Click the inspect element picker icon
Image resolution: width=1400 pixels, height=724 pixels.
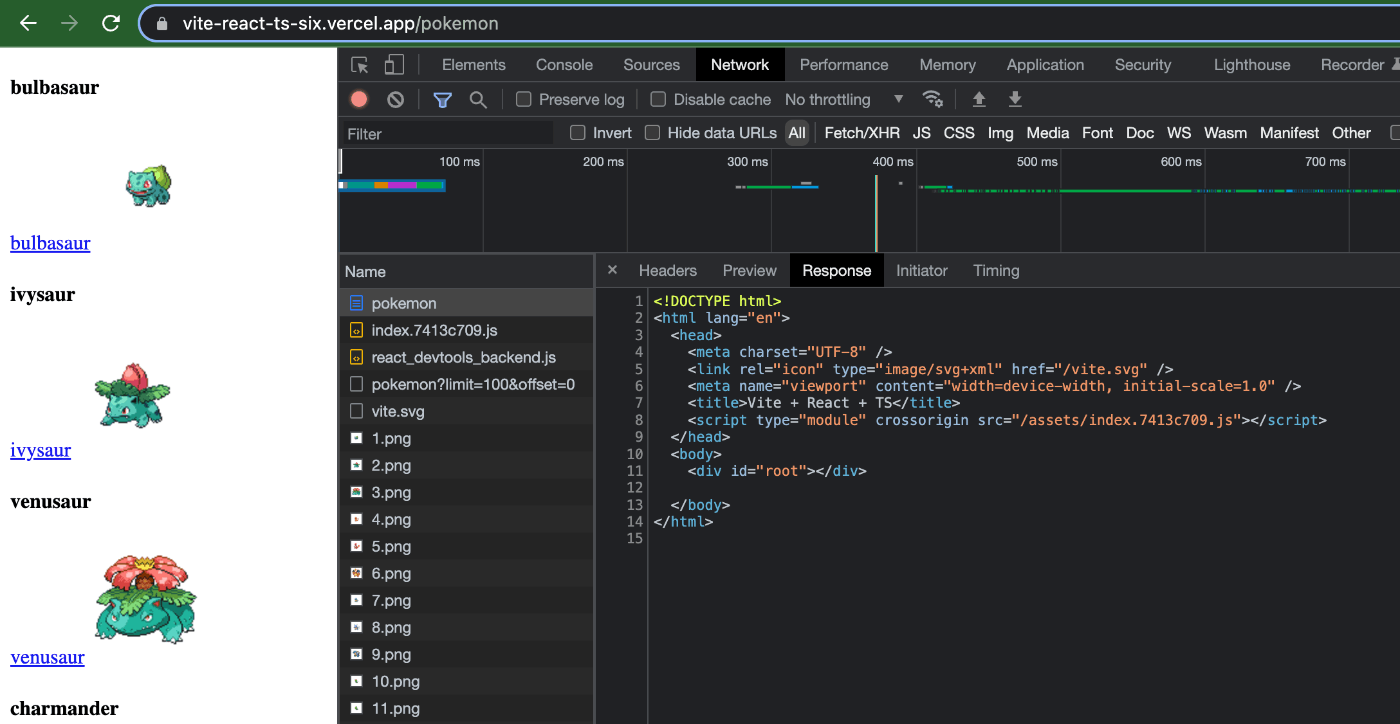coord(359,65)
